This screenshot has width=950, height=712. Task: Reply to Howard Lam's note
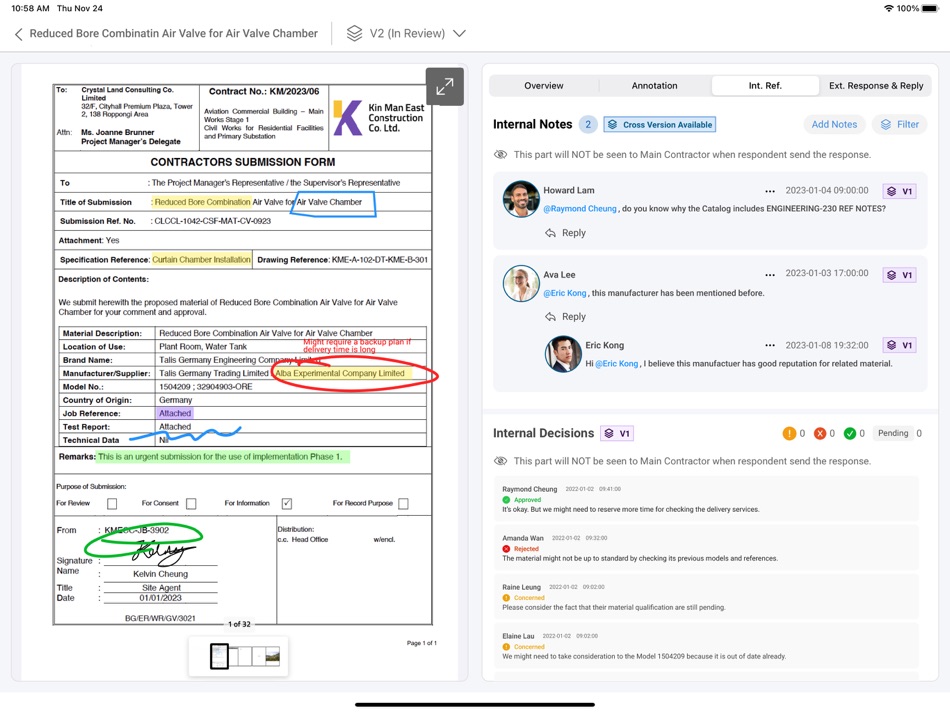(x=565, y=233)
